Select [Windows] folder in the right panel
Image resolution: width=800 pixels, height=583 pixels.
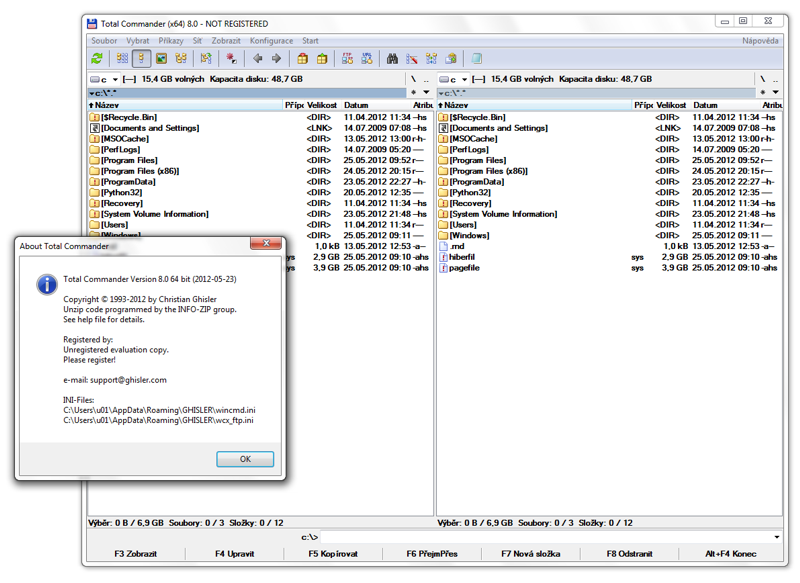click(x=469, y=235)
